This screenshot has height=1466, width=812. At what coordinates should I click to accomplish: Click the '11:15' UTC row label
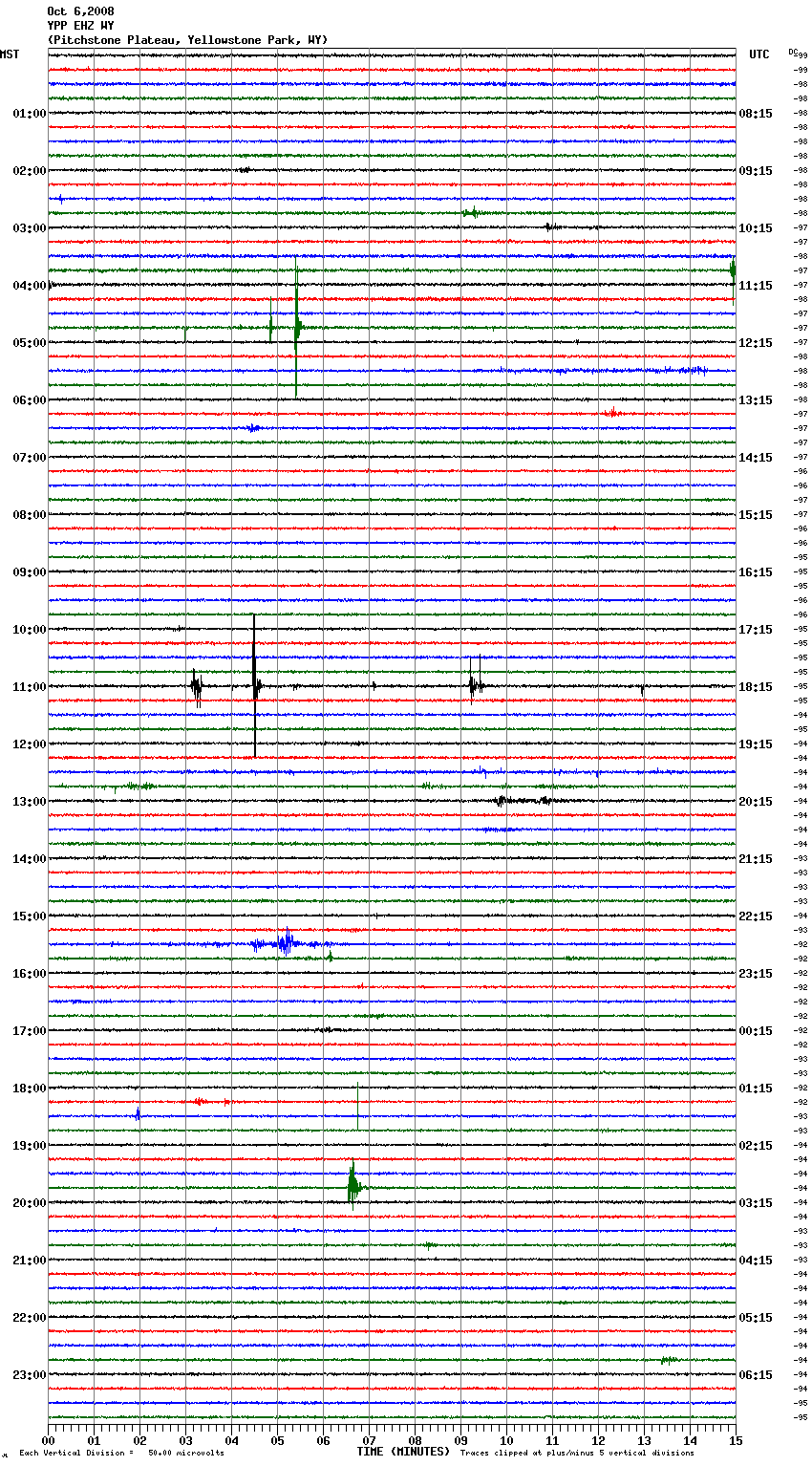tap(756, 286)
